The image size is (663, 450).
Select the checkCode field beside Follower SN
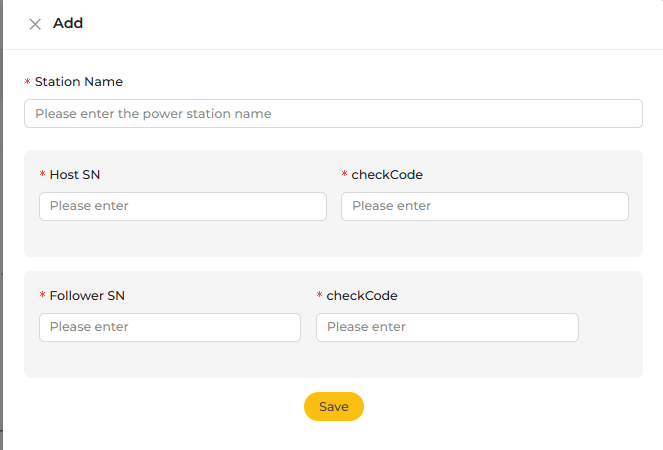pyautogui.click(x=447, y=327)
